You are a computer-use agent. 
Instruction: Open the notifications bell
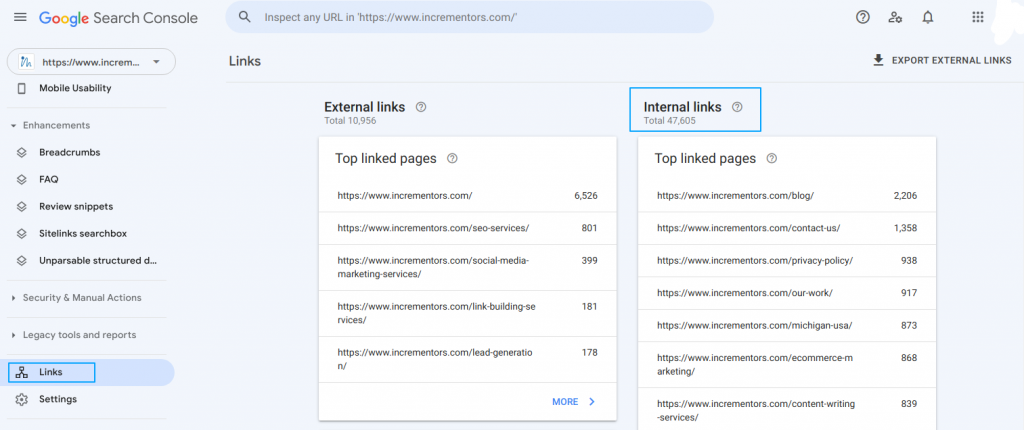pyautogui.click(x=928, y=18)
